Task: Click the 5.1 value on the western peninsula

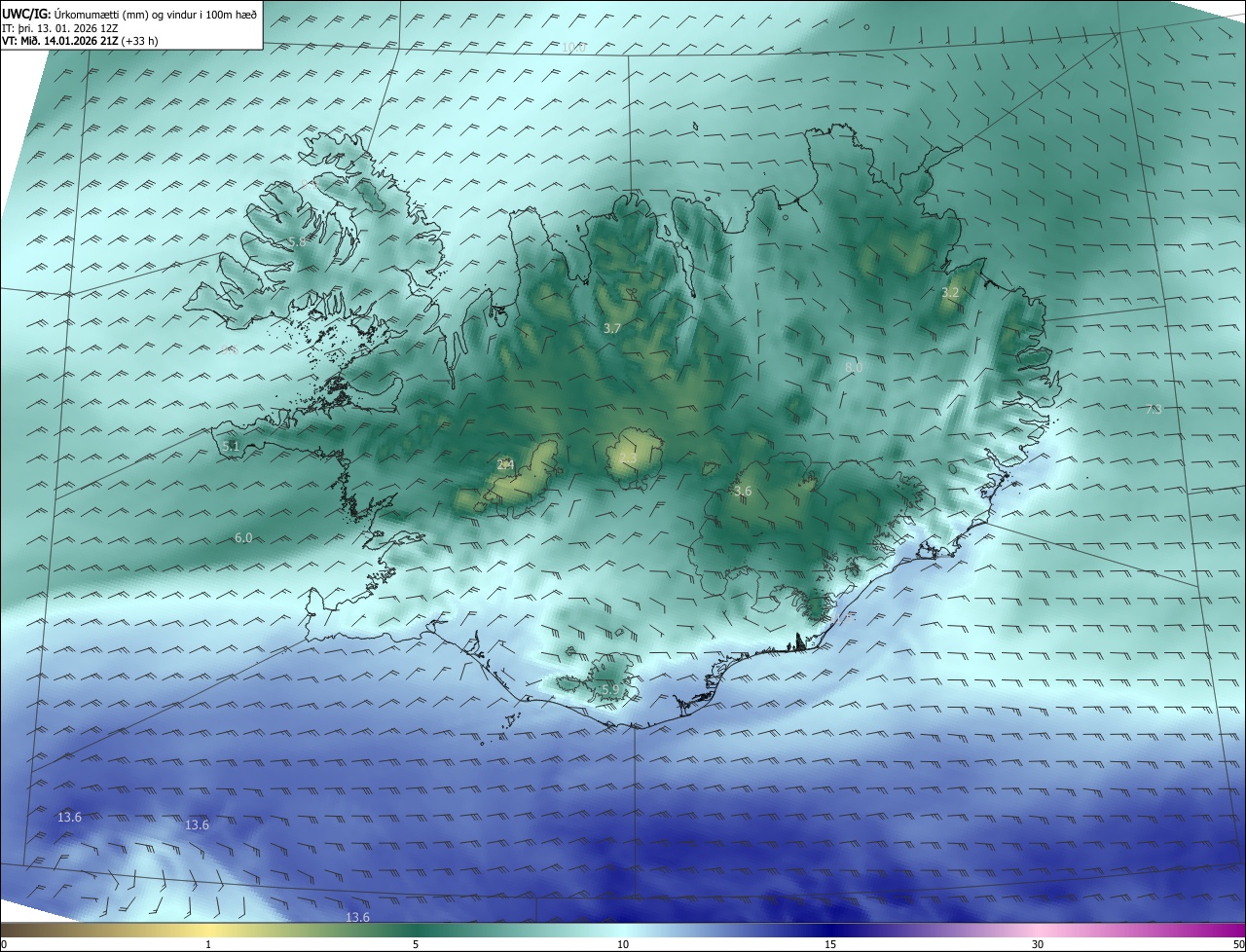Action: pyautogui.click(x=230, y=447)
